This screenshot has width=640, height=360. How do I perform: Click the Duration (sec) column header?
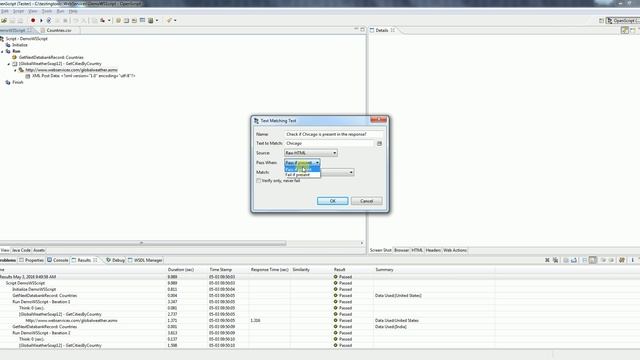tap(180, 270)
